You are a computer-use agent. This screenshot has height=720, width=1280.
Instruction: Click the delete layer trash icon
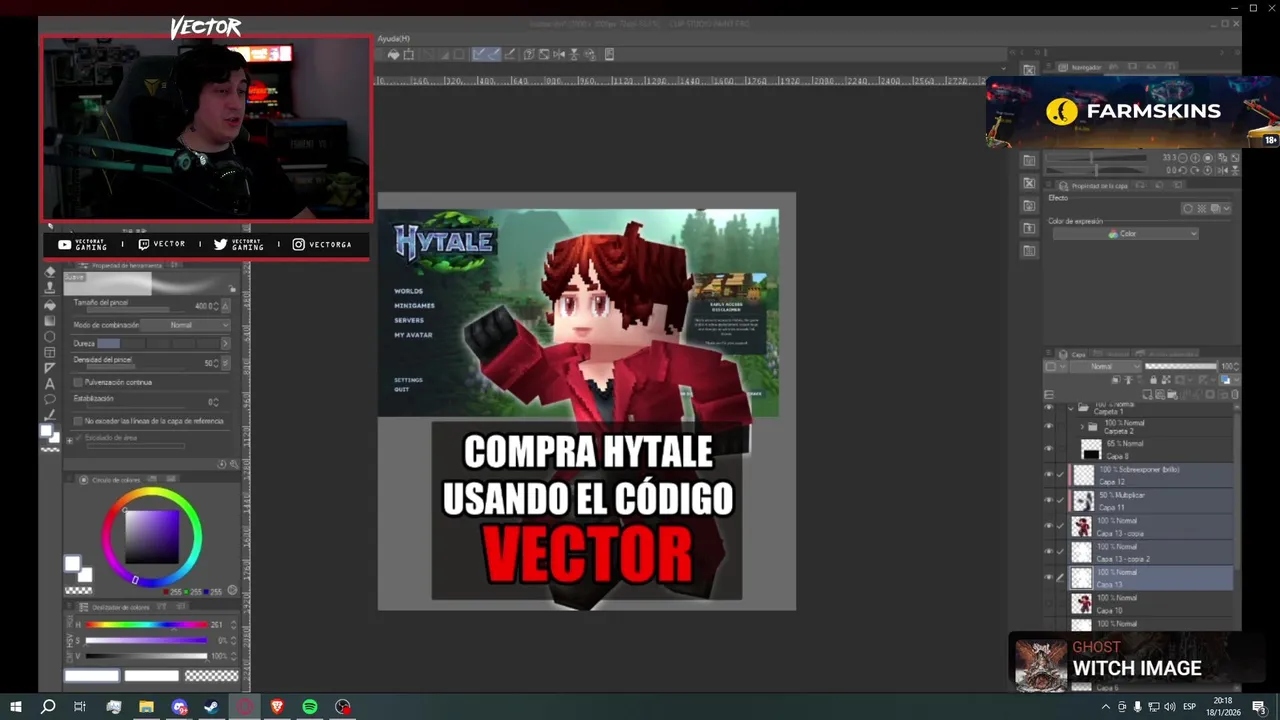point(1234,395)
